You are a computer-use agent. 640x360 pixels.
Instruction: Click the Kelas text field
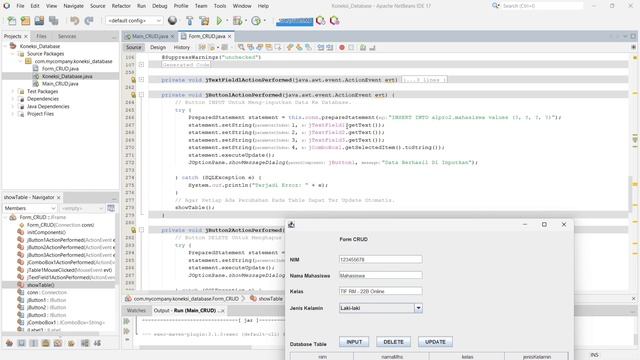tap(380, 291)
